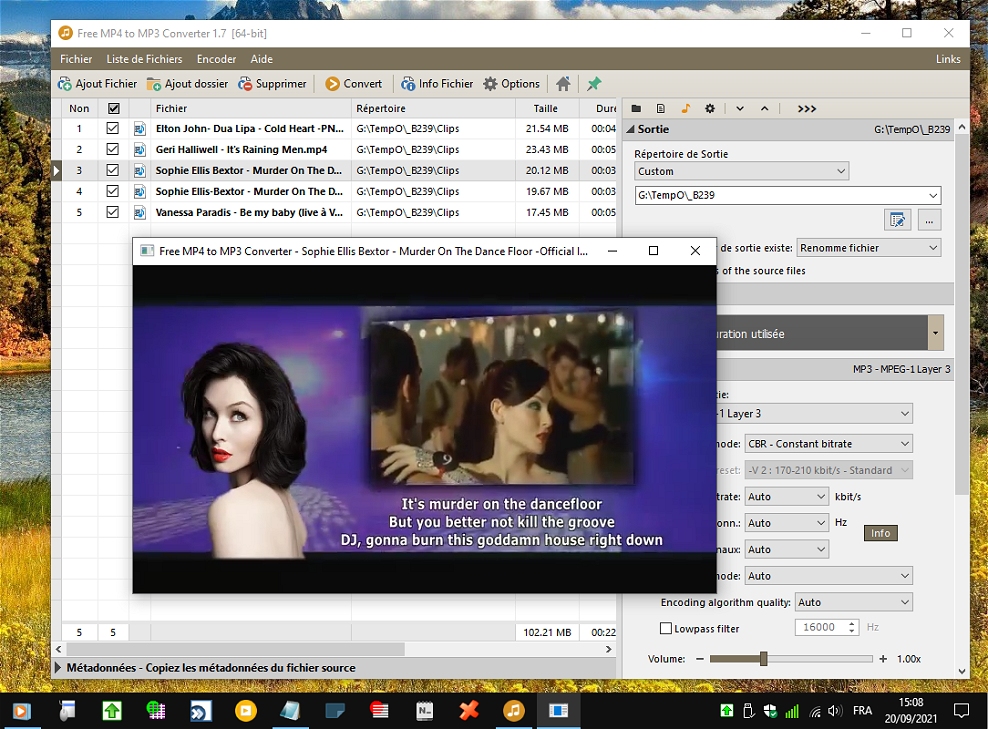Click the up chevron in the panel toolbar
The width and height of the screenshot is (988, 729).
click(764, 108)
